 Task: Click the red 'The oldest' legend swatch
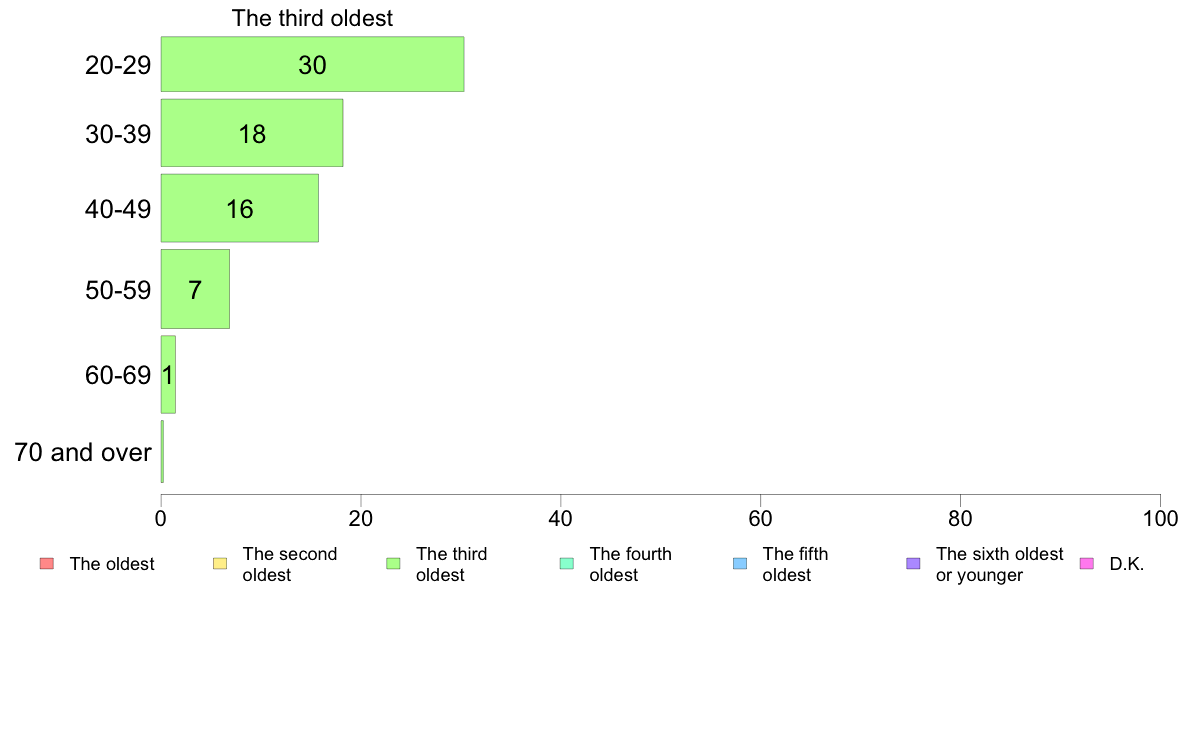pos(47,564)
